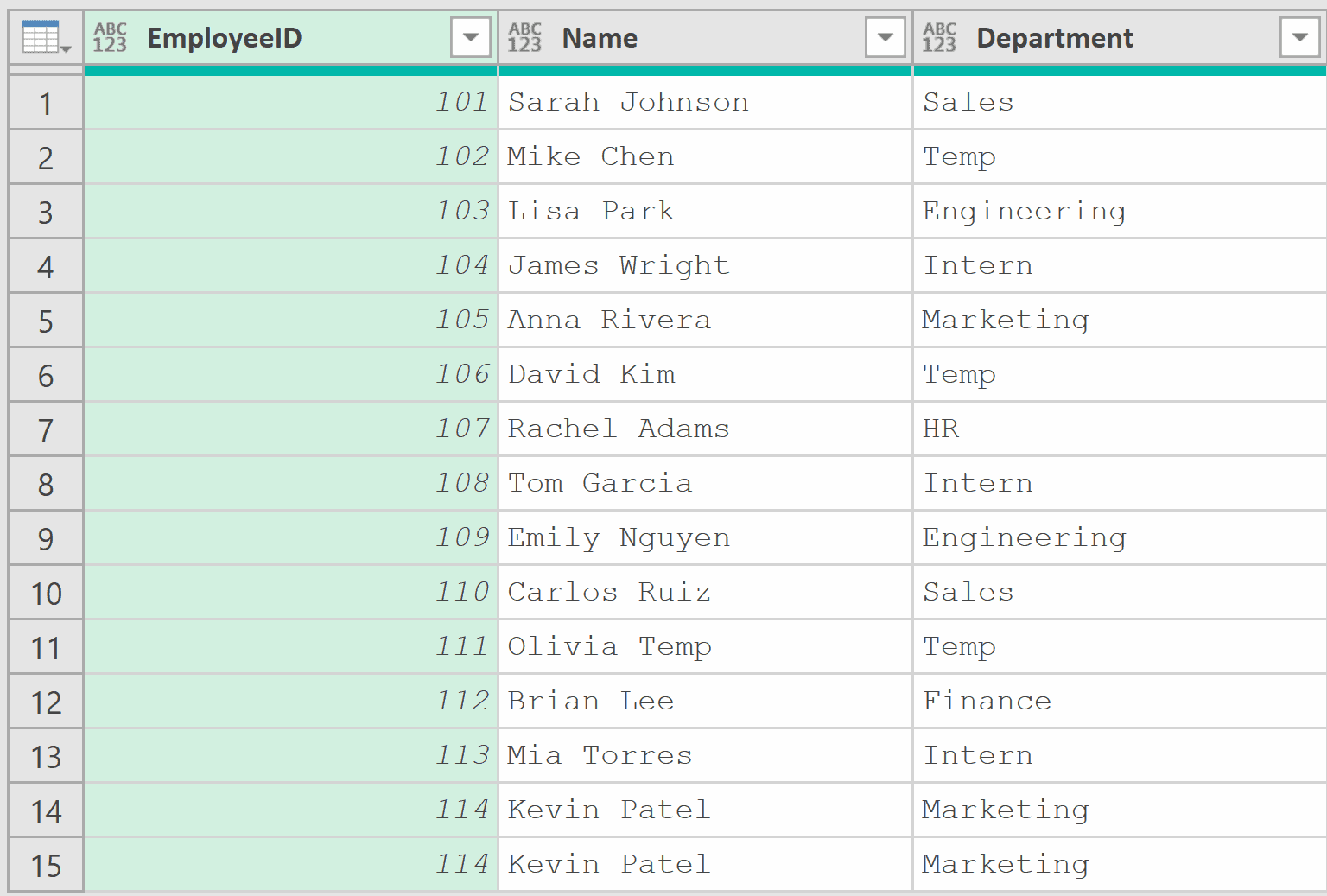
Task: Open the Department filter dropdown
Action: pyautogui.click(x=1299, y=37)
